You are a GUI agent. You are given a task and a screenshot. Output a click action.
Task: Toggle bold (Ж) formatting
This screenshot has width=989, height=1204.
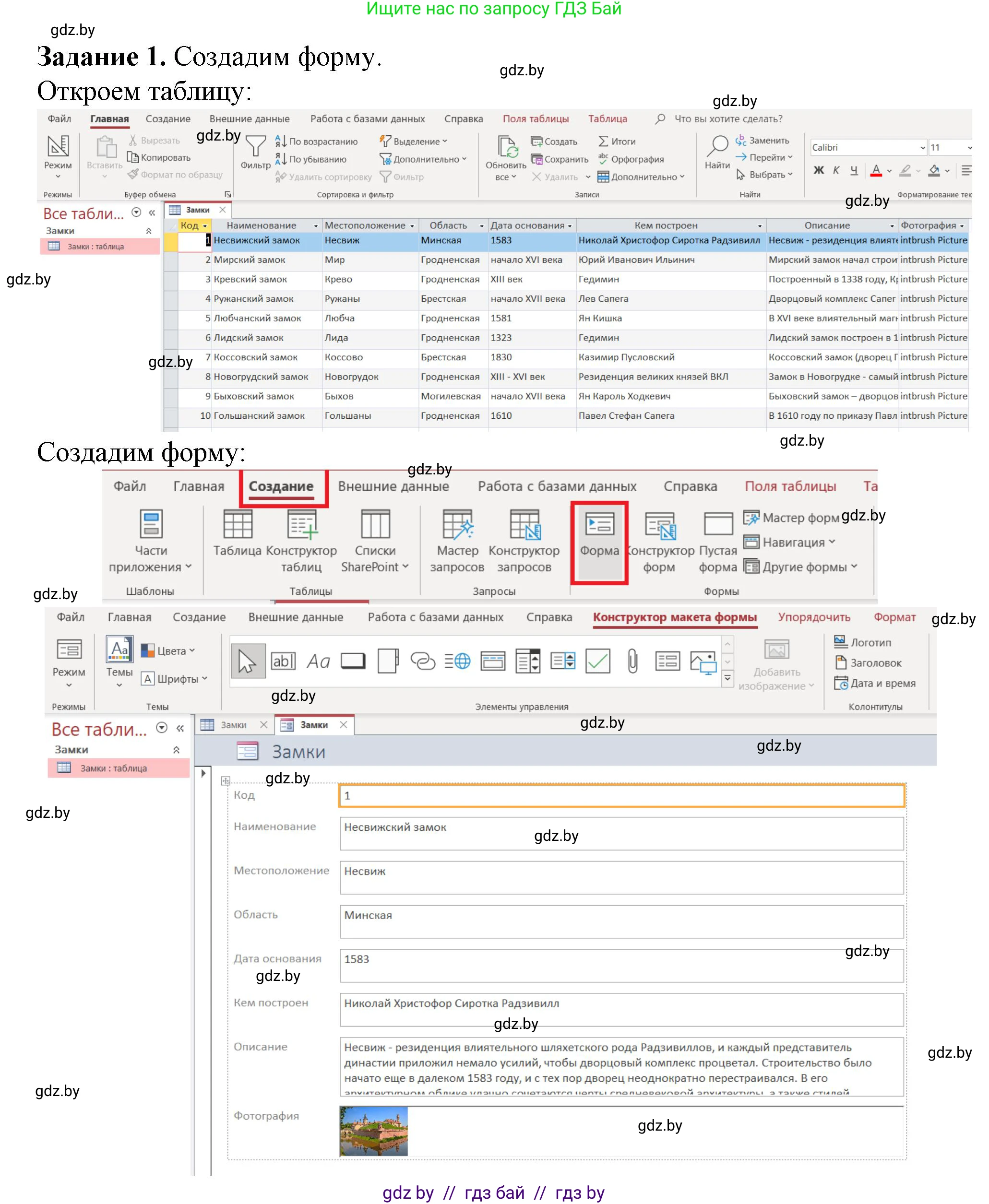click(x=818, y=170)
